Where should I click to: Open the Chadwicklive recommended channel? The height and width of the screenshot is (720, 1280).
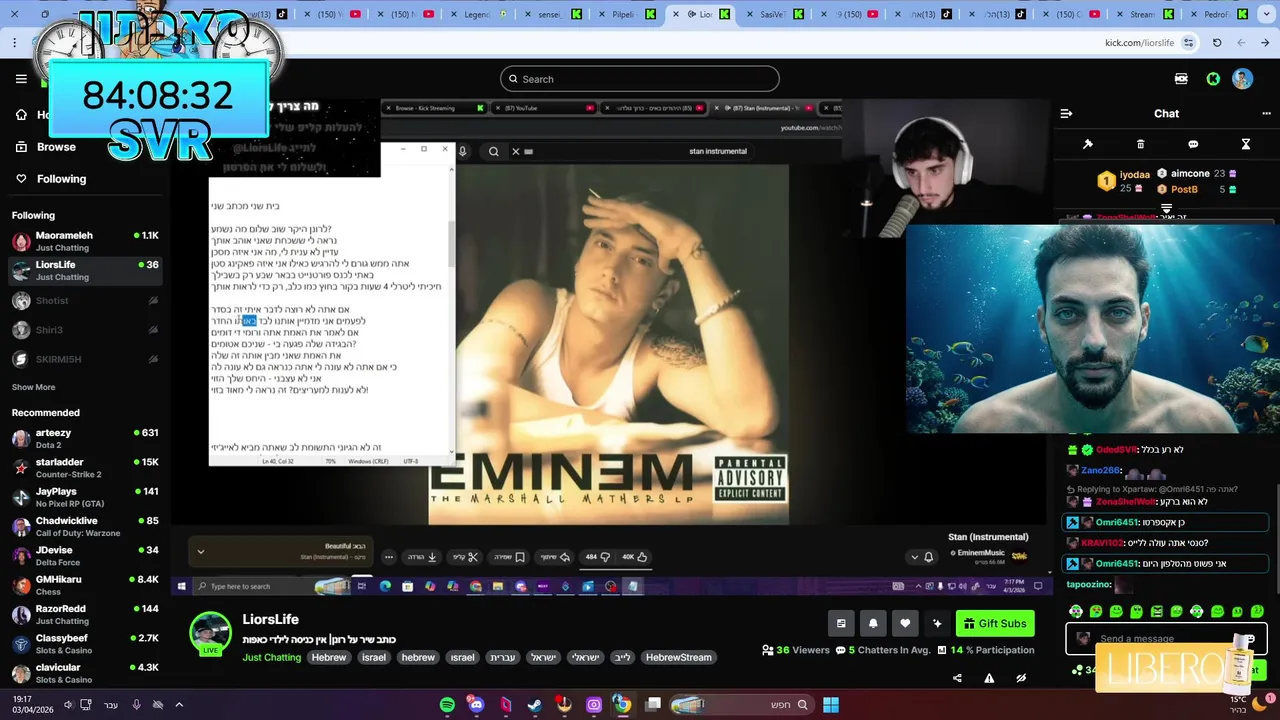pos(85,527)
